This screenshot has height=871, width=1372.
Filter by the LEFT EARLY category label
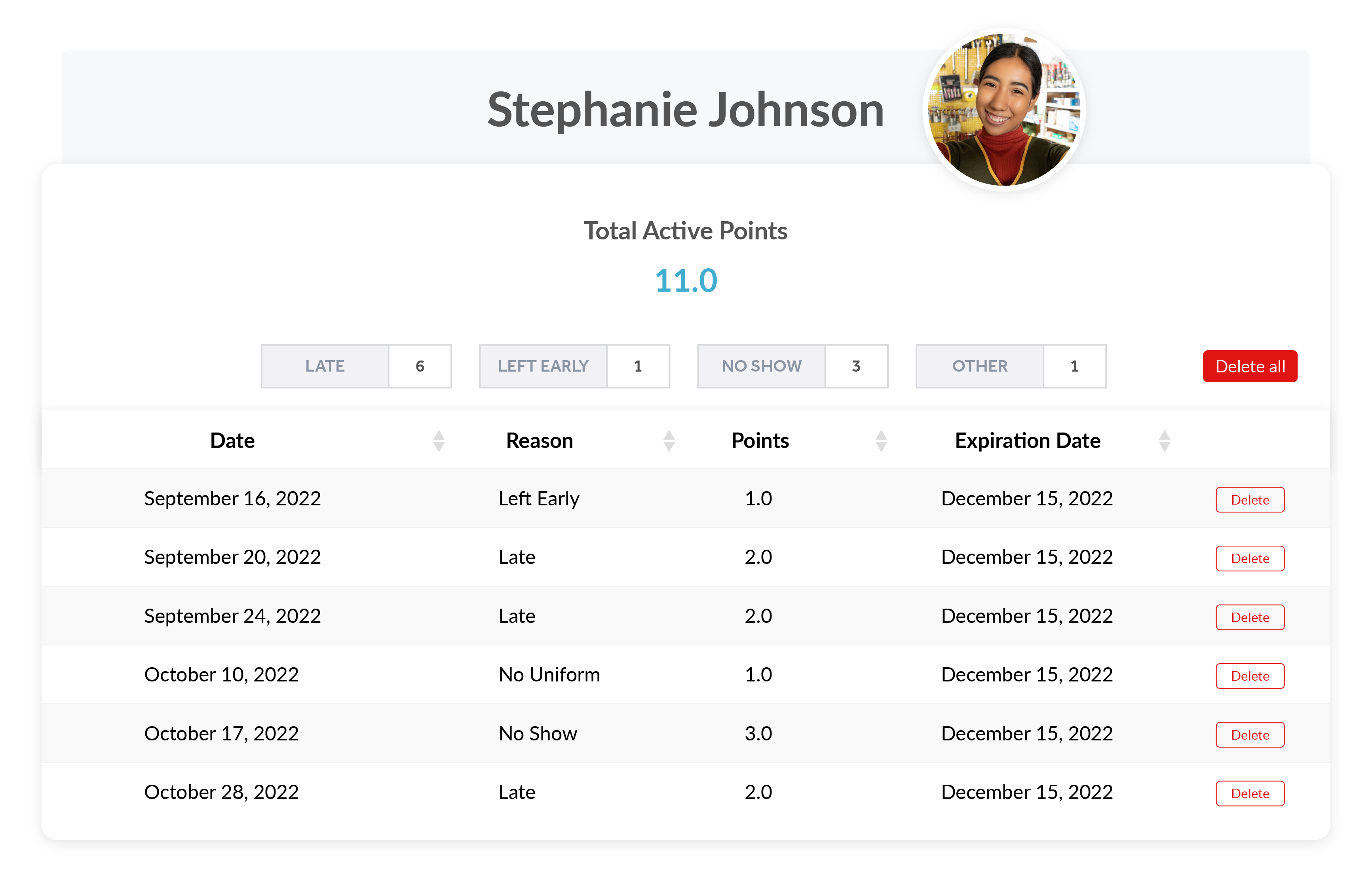[543, 366]
